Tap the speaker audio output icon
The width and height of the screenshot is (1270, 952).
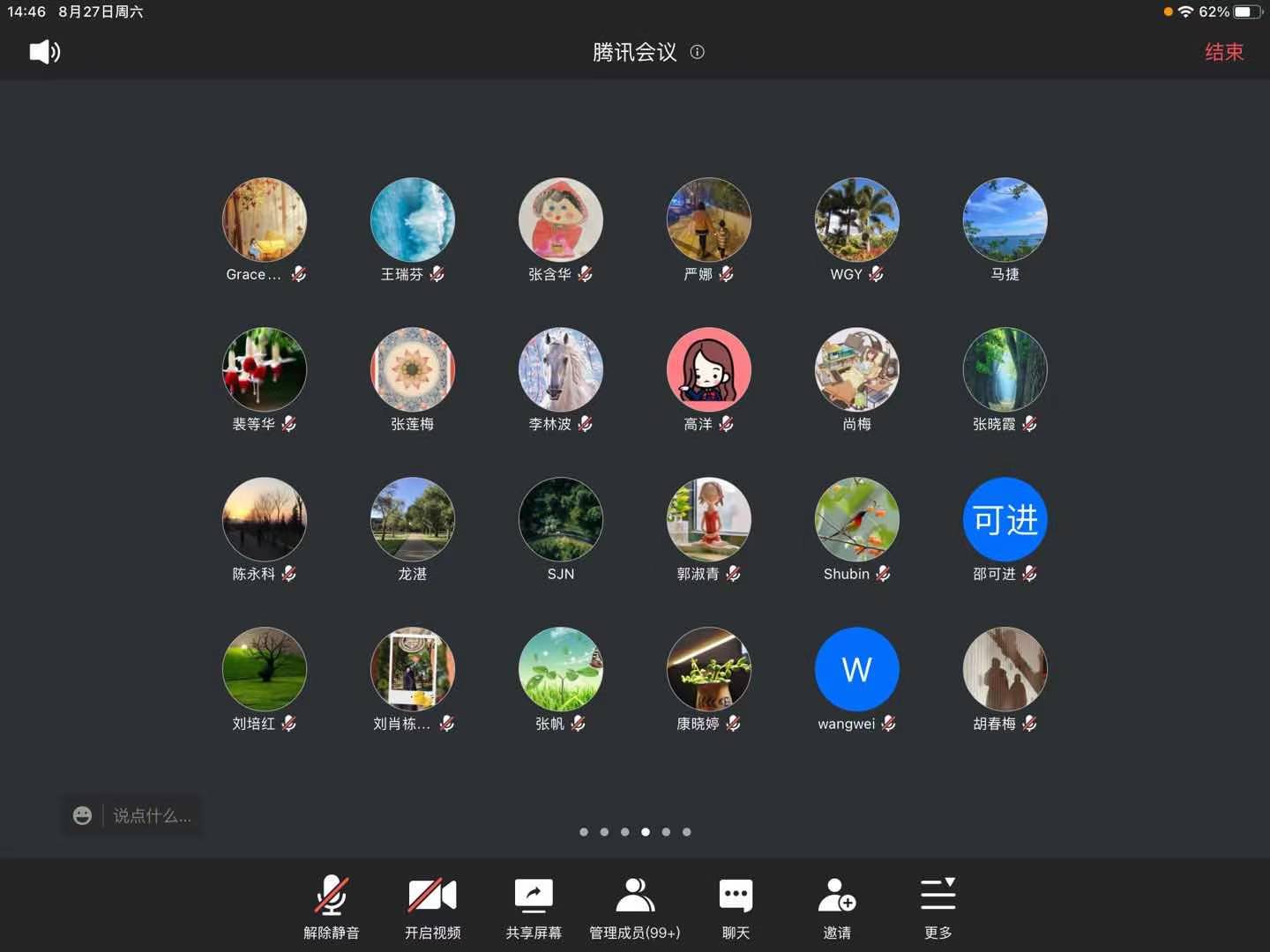click(44, 52)
